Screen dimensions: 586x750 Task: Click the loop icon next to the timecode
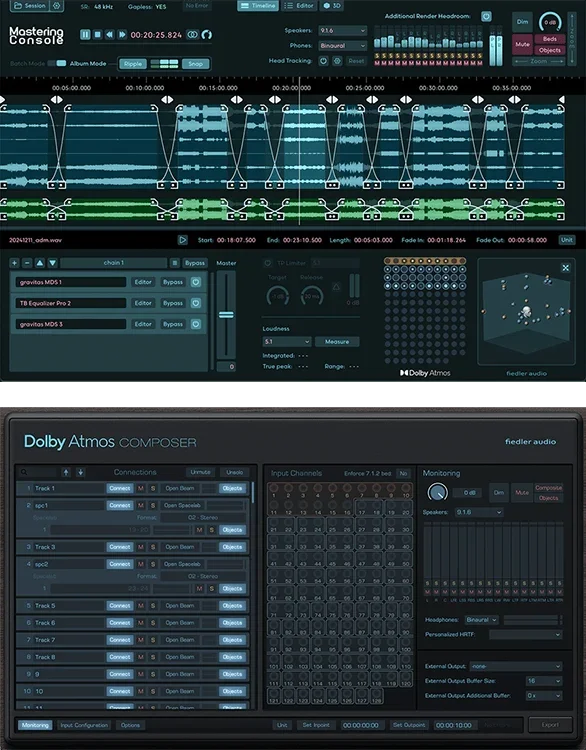207,34
